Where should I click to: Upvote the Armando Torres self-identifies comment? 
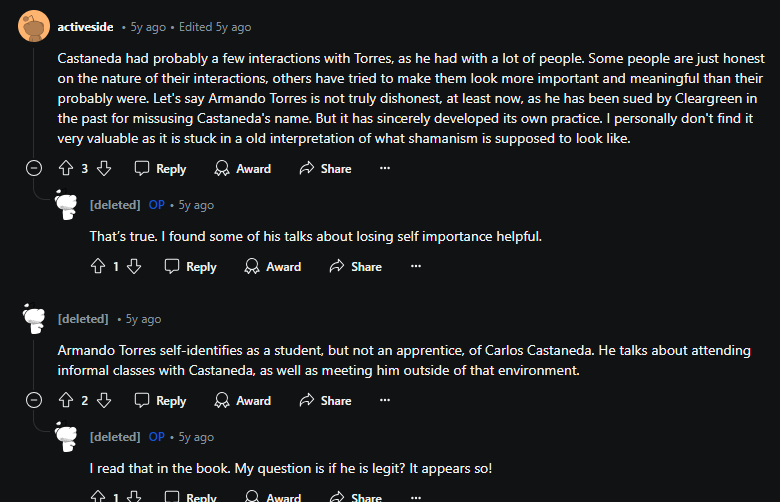(67, 401)
